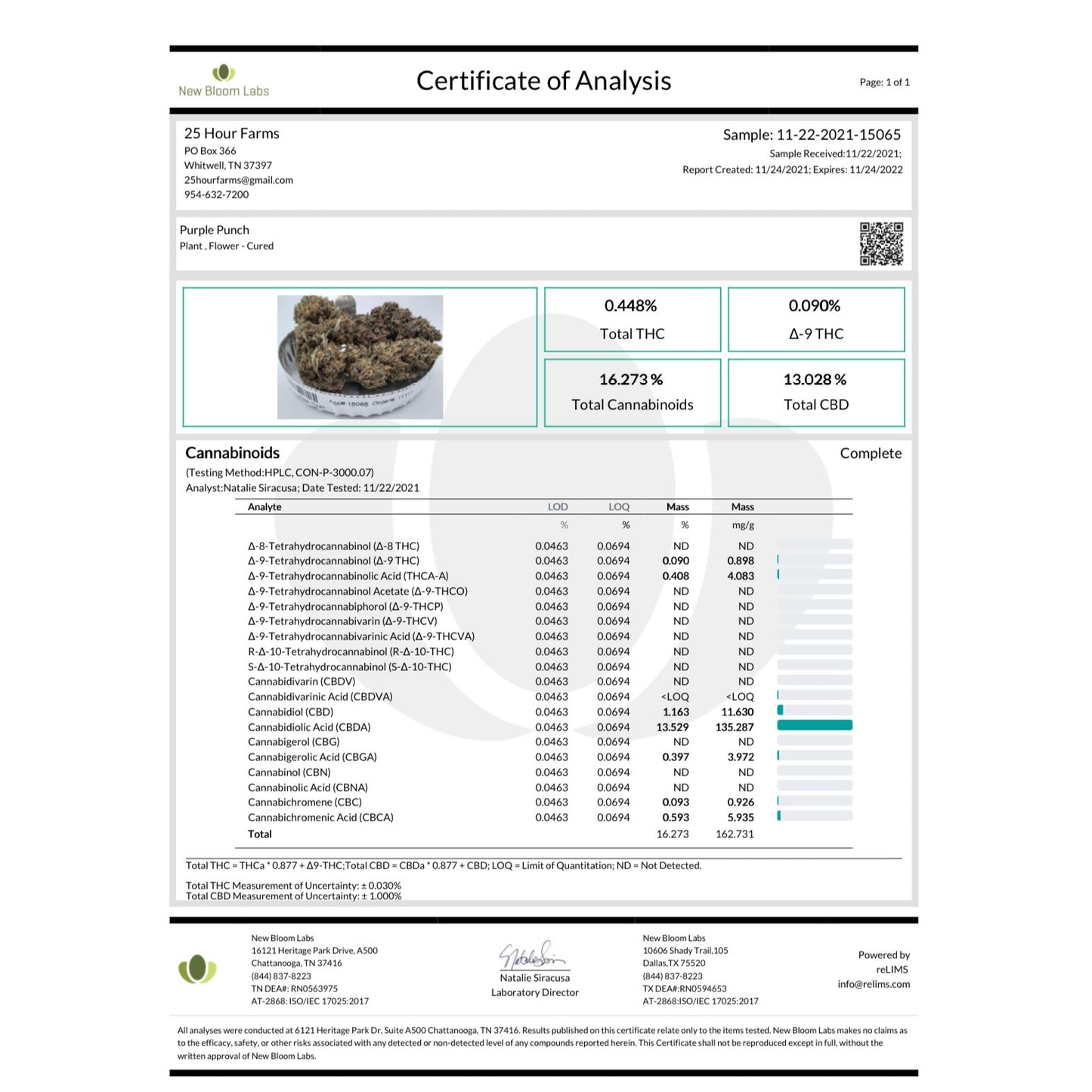Select the '25 Hour Farms' client name
The width and height of the screenshot is (1092, 1092).
[x=232, y=133]
